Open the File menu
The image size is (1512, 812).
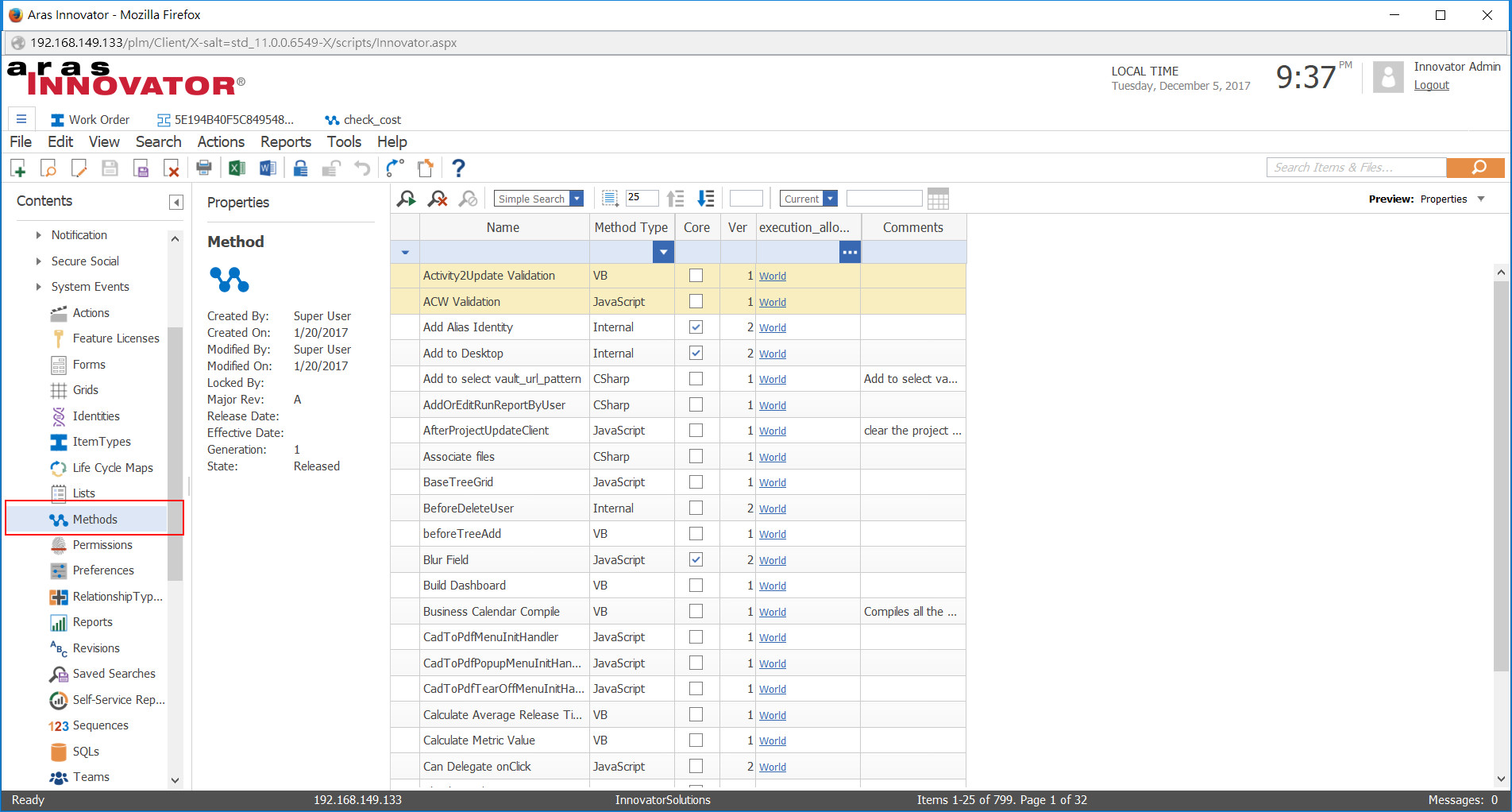21,141
